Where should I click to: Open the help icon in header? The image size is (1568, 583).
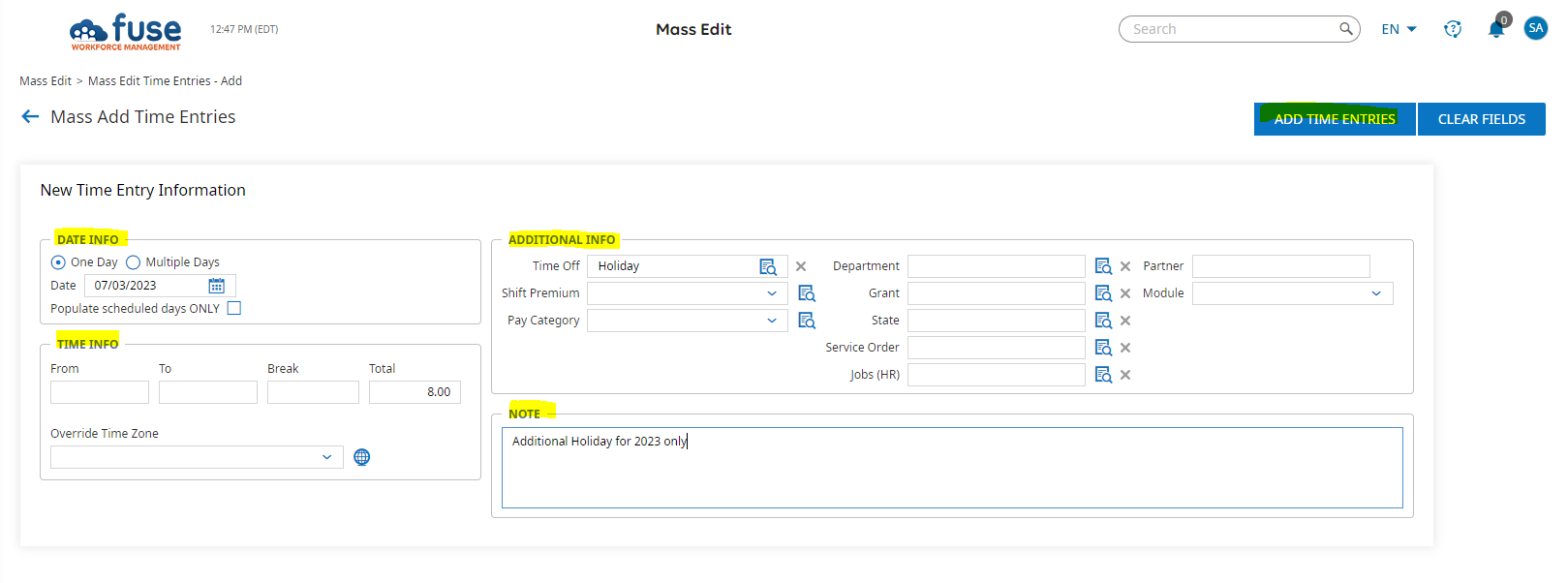click(x=1453, y=29)
